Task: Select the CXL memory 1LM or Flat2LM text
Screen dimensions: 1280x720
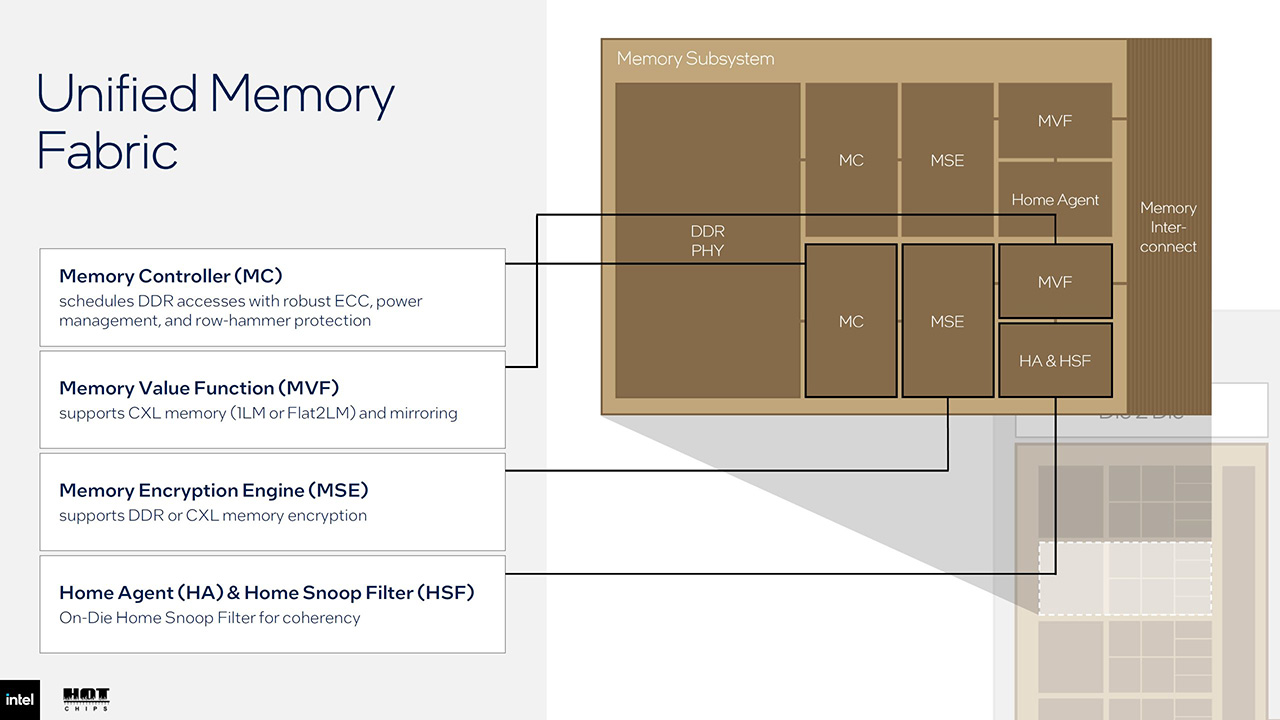Action: pyautogui.click(x=258, y=413)
